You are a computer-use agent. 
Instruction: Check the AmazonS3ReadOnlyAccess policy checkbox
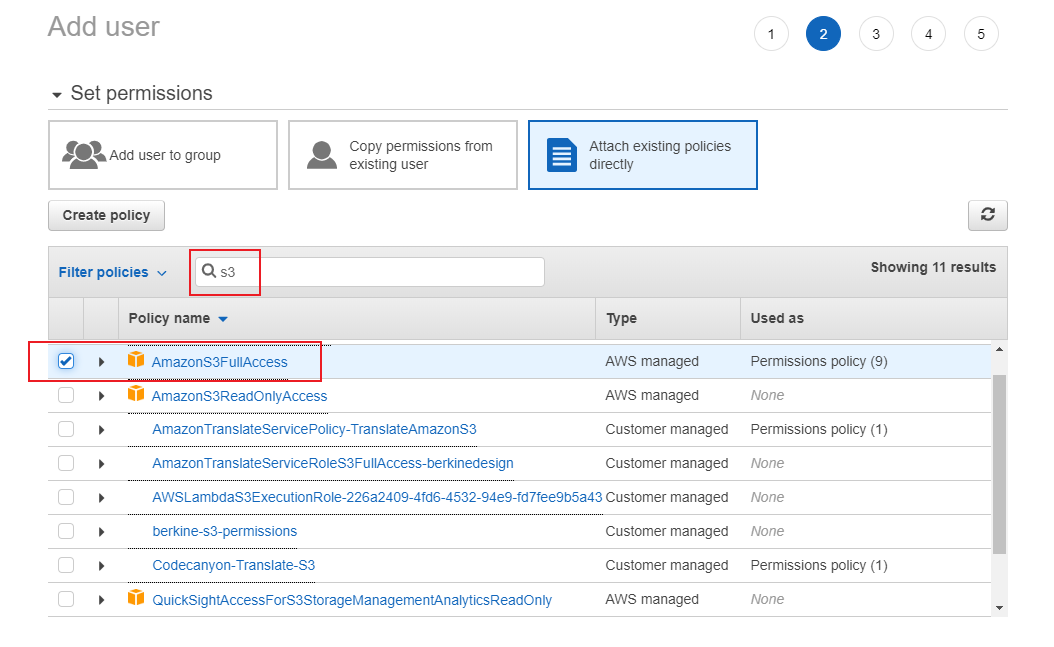click(x=66, y=395)
